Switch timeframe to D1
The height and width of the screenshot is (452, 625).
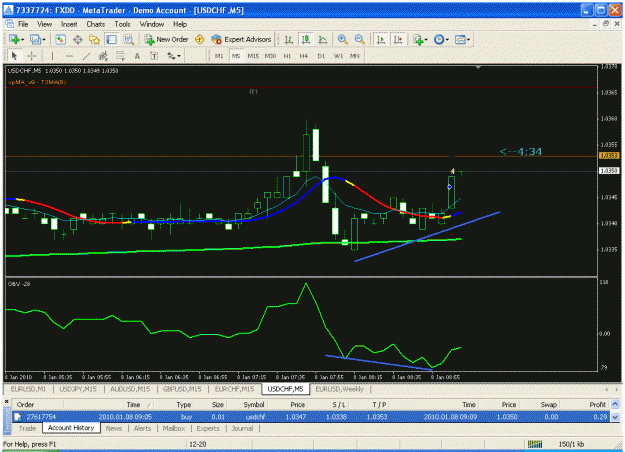pyautogui.click(x=321, y=56)
